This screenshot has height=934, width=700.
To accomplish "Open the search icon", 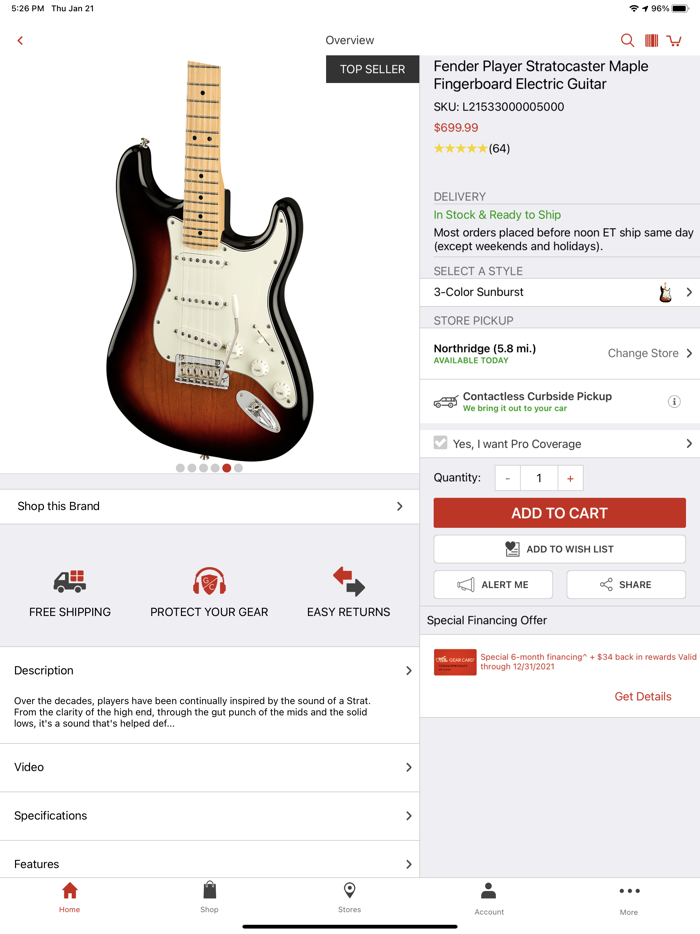I will click(x=627, y=40).
